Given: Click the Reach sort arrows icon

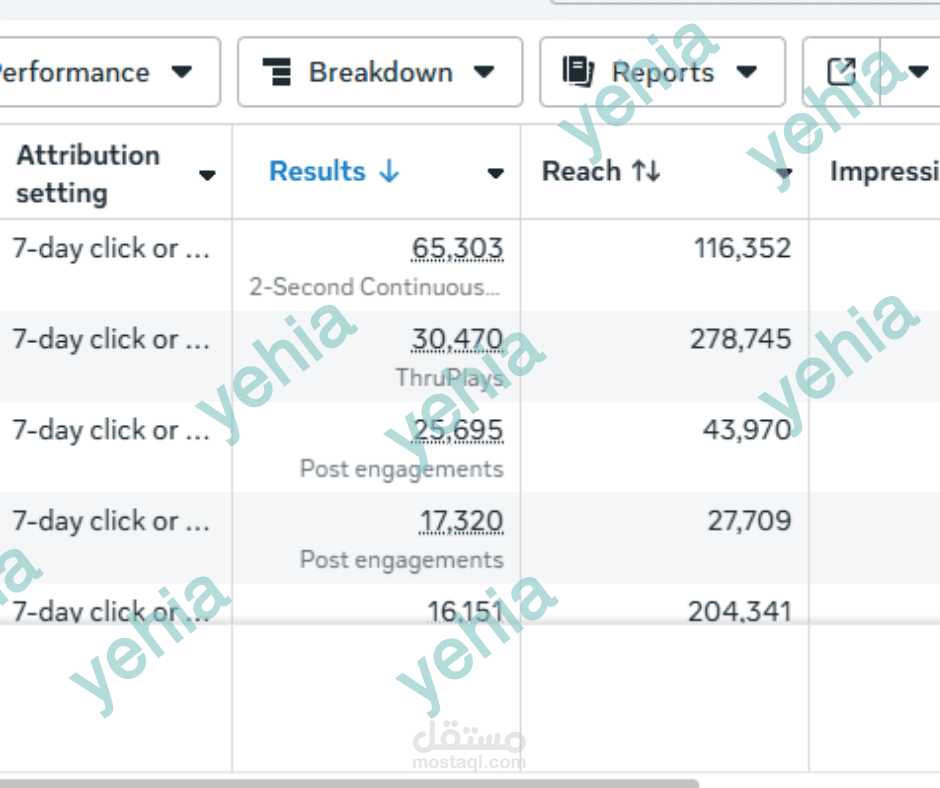Looking at the screenshot, I should (x=645, y=172).
